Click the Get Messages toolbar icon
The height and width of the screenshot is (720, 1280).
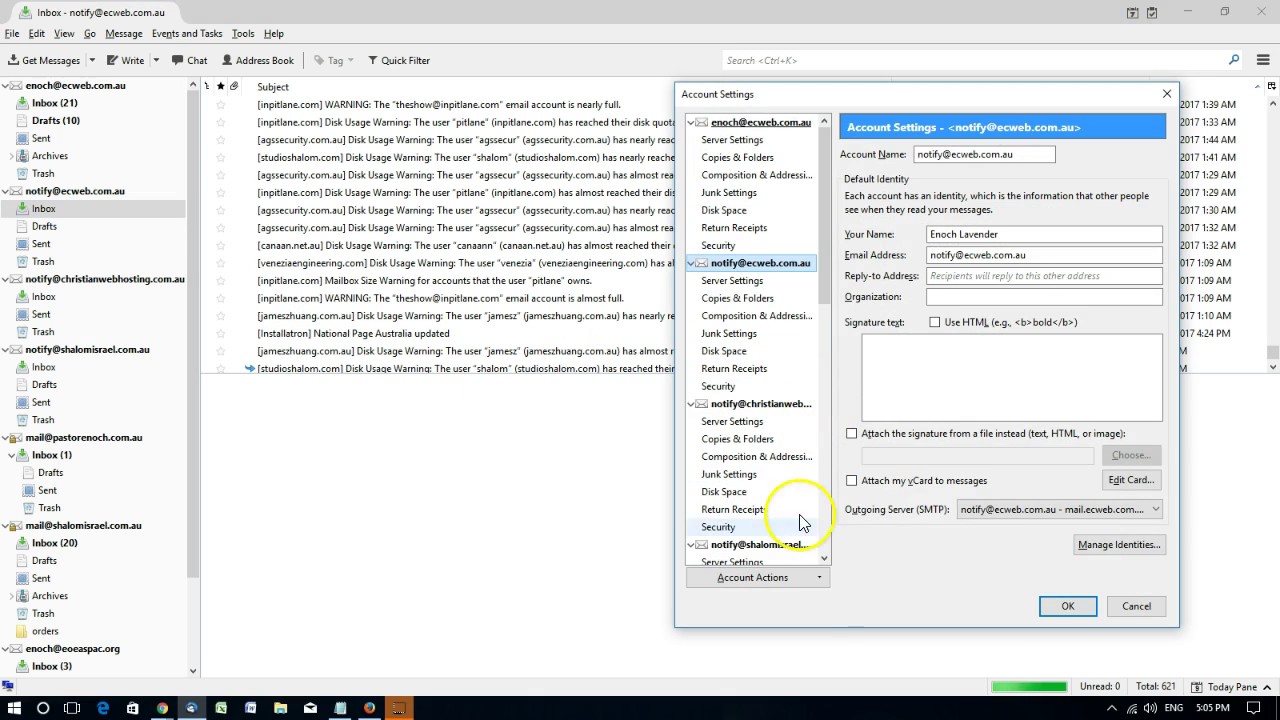tap(13, 60)
